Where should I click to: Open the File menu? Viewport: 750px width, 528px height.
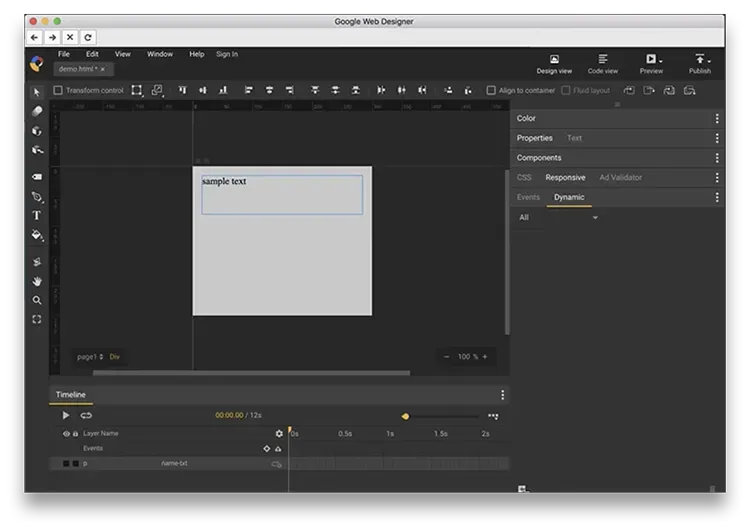pyautogui.click(x=63, y=54)
